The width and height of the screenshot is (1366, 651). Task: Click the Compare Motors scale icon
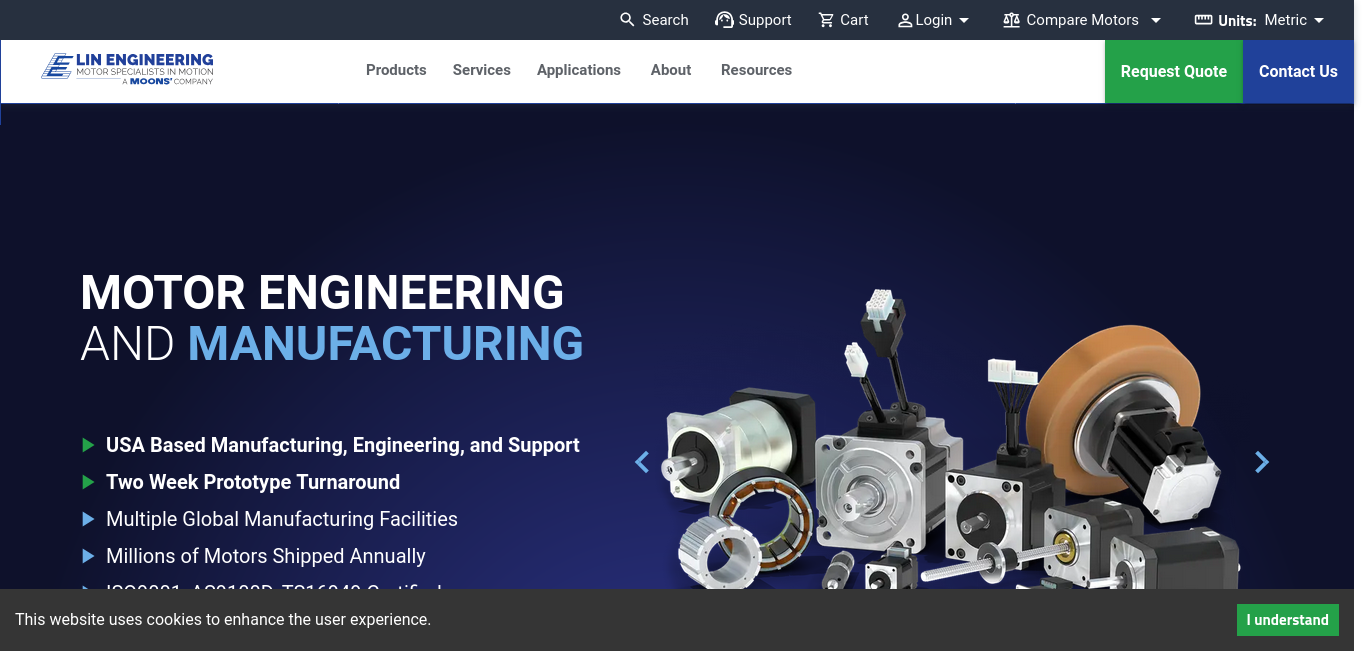(1012, 20)
